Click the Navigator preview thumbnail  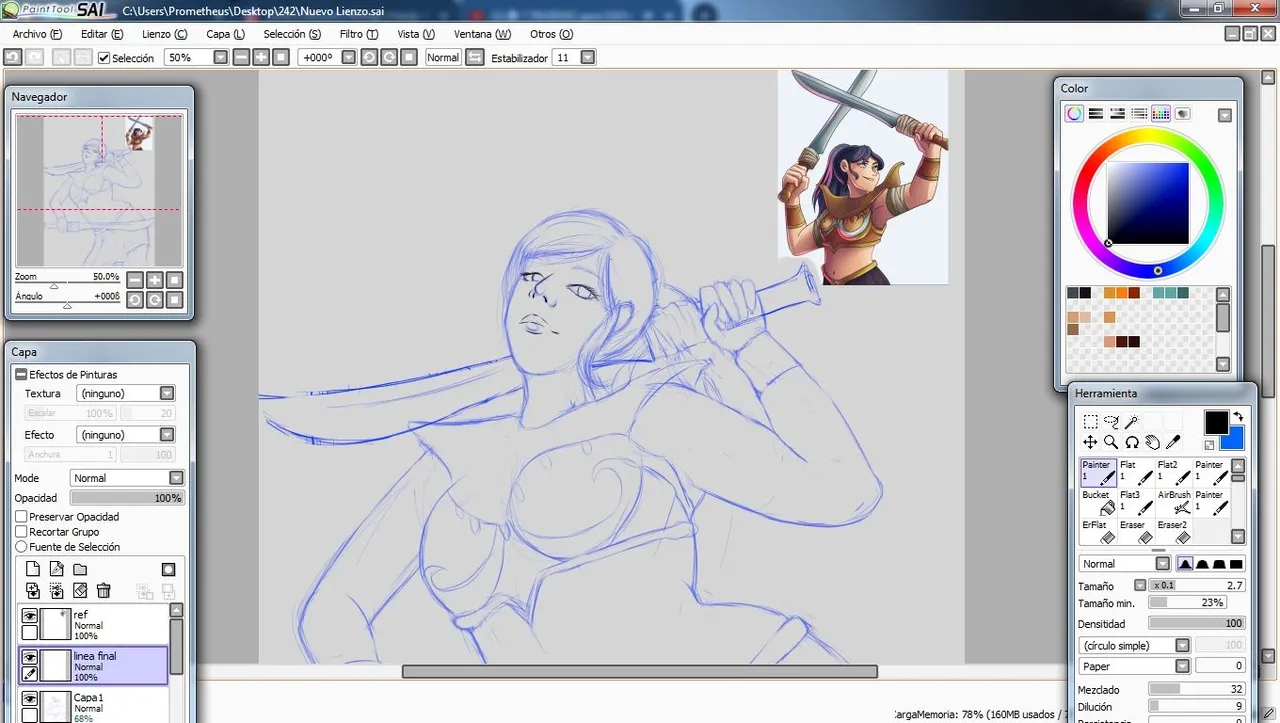click(99, 190)
